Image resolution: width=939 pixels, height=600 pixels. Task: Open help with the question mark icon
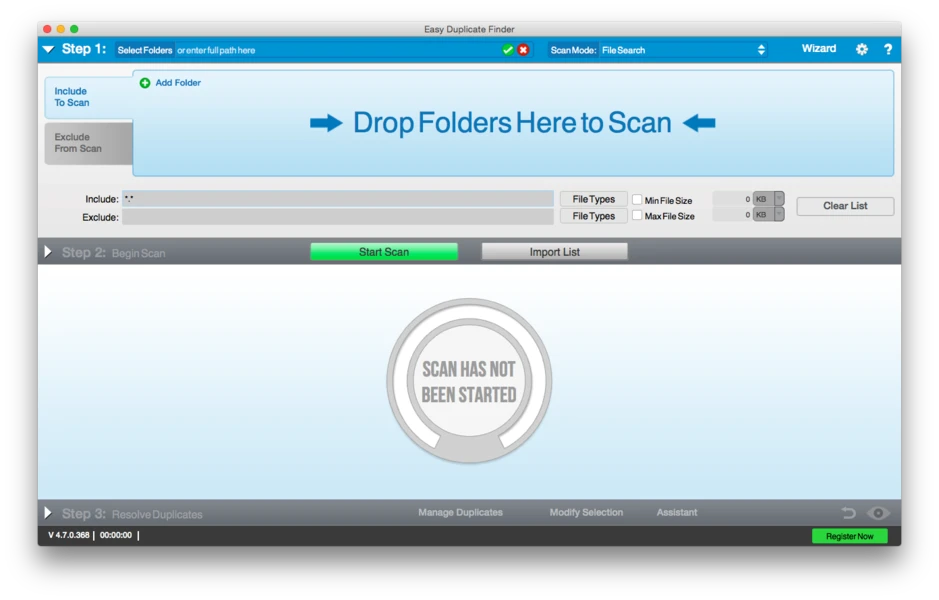pyautogui.click(x=888, y=50)
